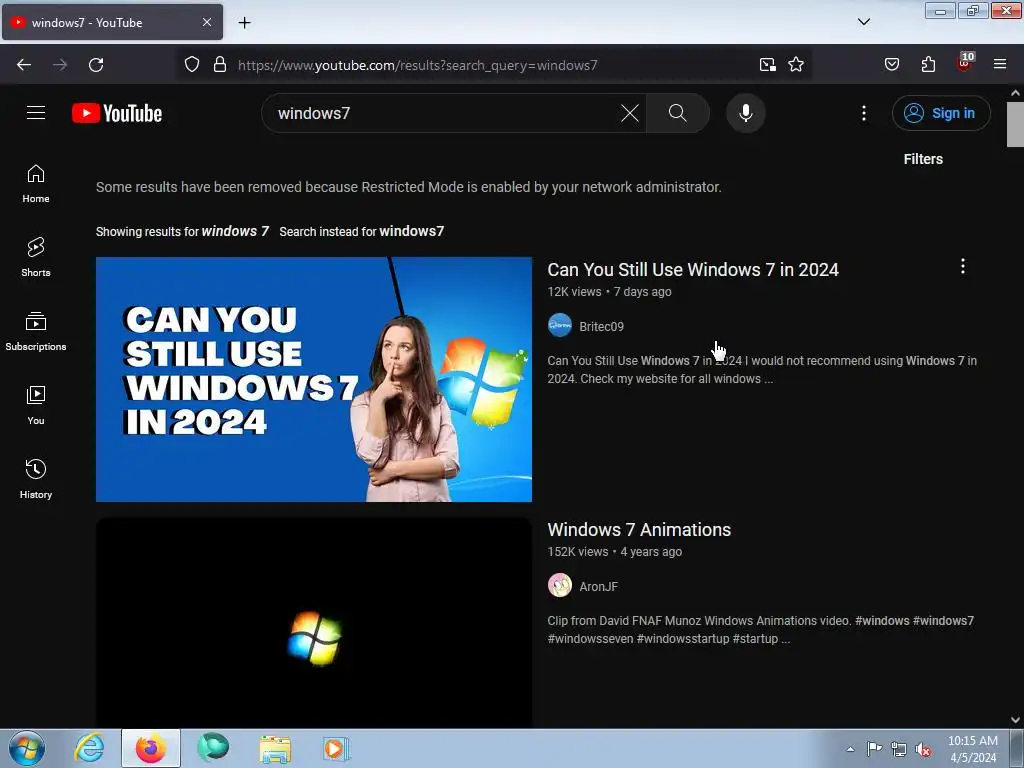View site security padlock info
Viewport: 1024px width, 768px height.
tap(220, 65)
